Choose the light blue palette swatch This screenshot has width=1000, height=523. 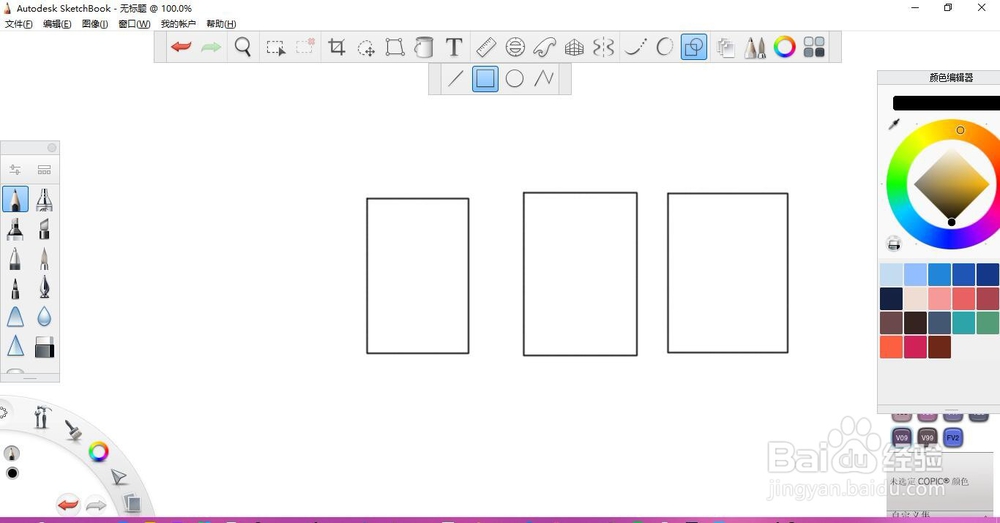point(892,274)
